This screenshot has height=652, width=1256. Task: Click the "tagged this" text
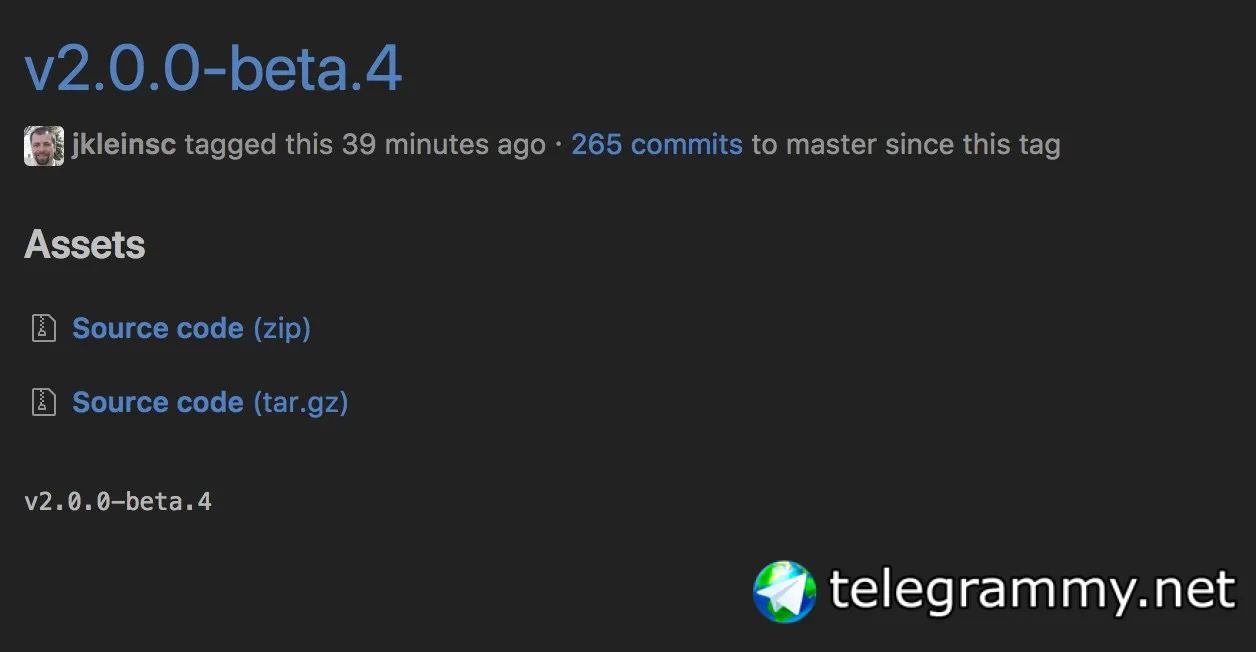coord(258,145)
